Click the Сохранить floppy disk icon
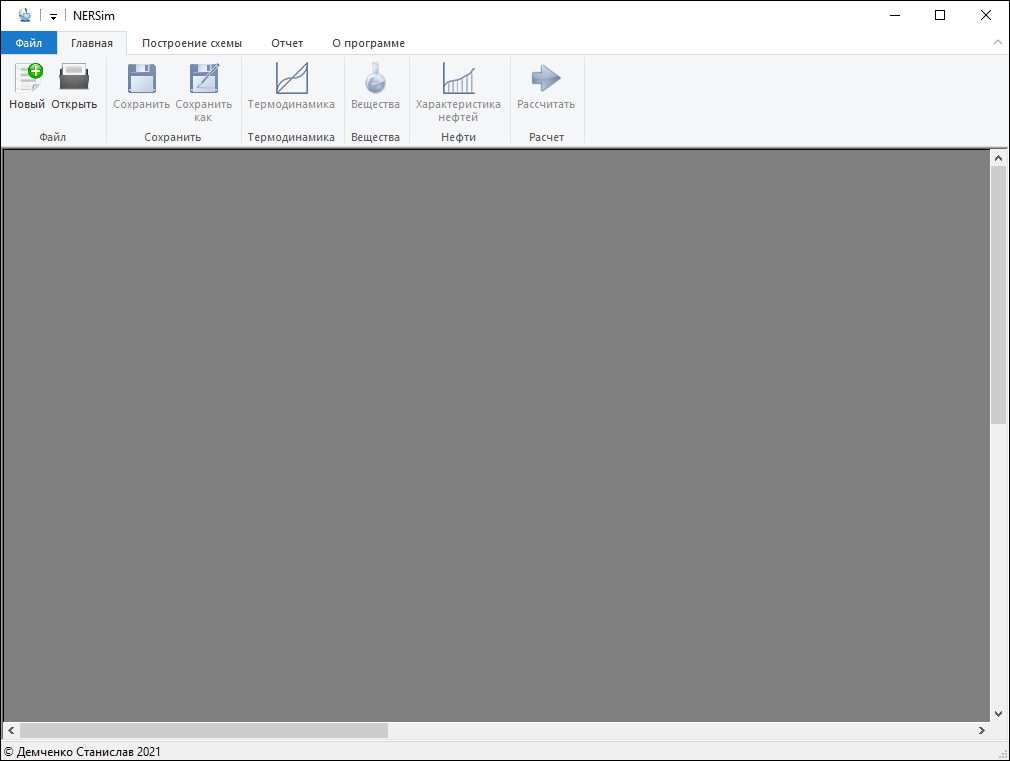Viewport: 1010px width, 761px height. click(x=142, y=78)
